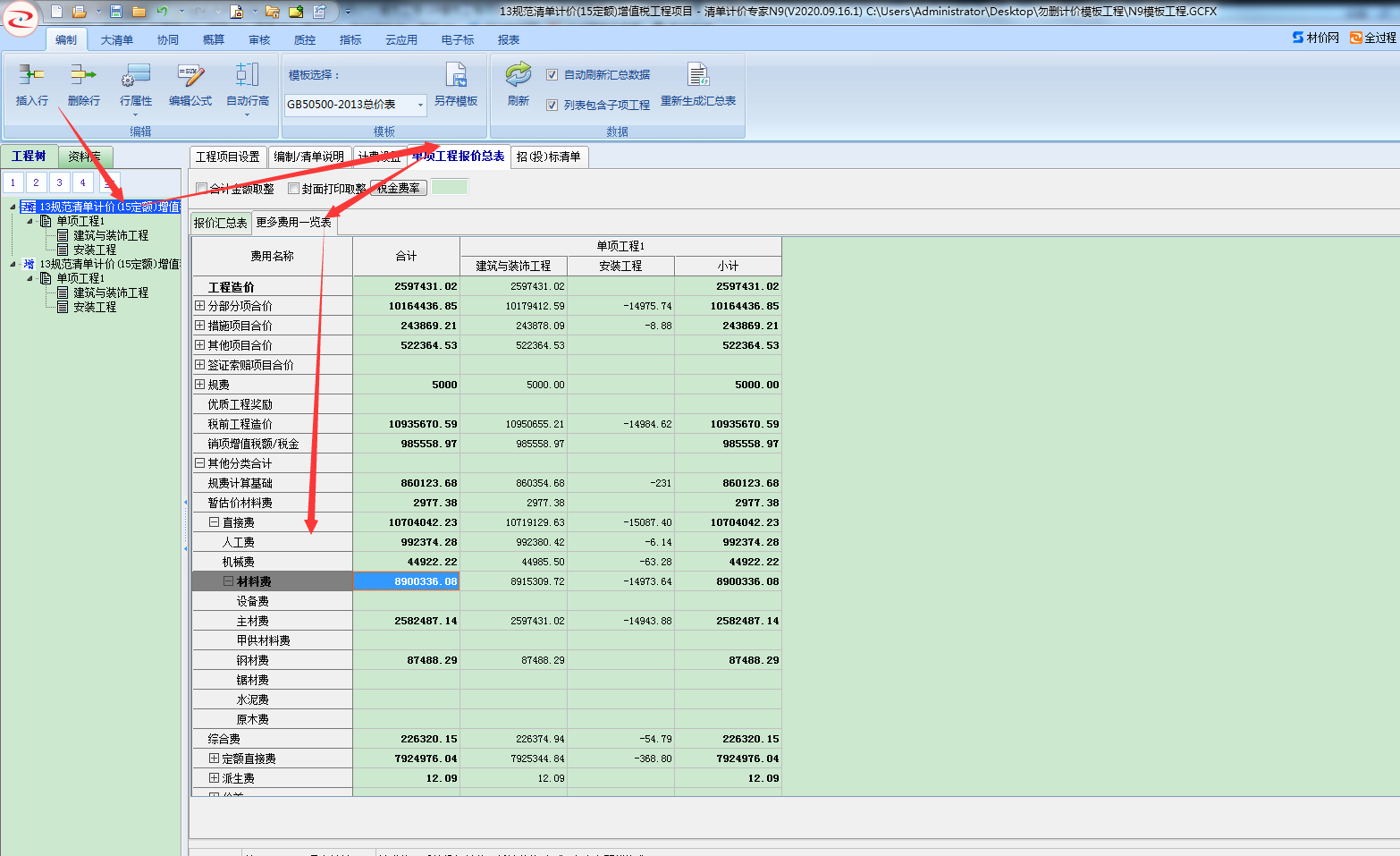The height and width of the screenshot is (856, 1400).
Task: Switch to the 报表 ribbon tab
Action: pyautogui.click(x=509, y=40)
